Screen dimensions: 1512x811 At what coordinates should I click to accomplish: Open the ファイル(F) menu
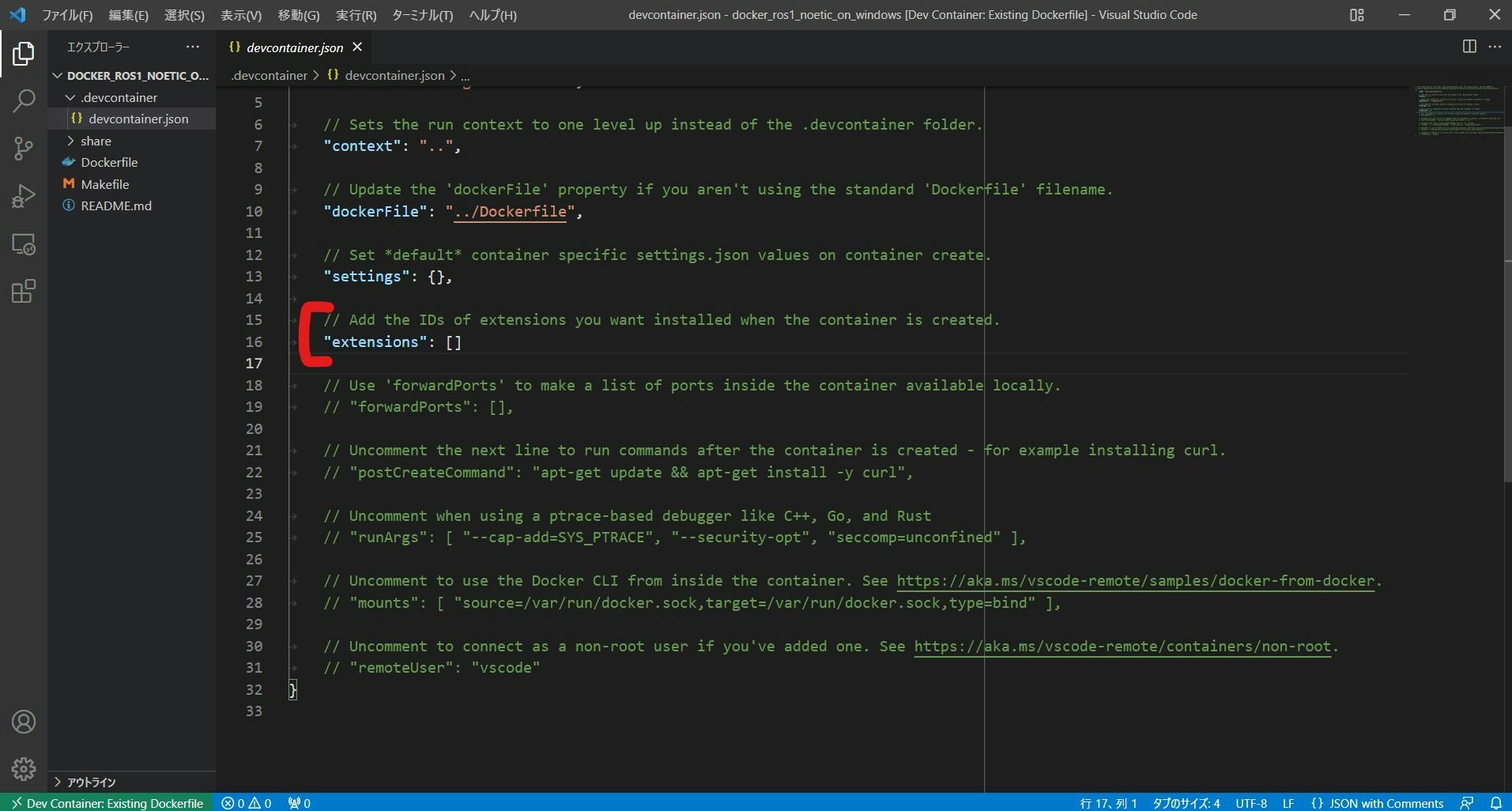pyautogui.click(x=66, y=14)
